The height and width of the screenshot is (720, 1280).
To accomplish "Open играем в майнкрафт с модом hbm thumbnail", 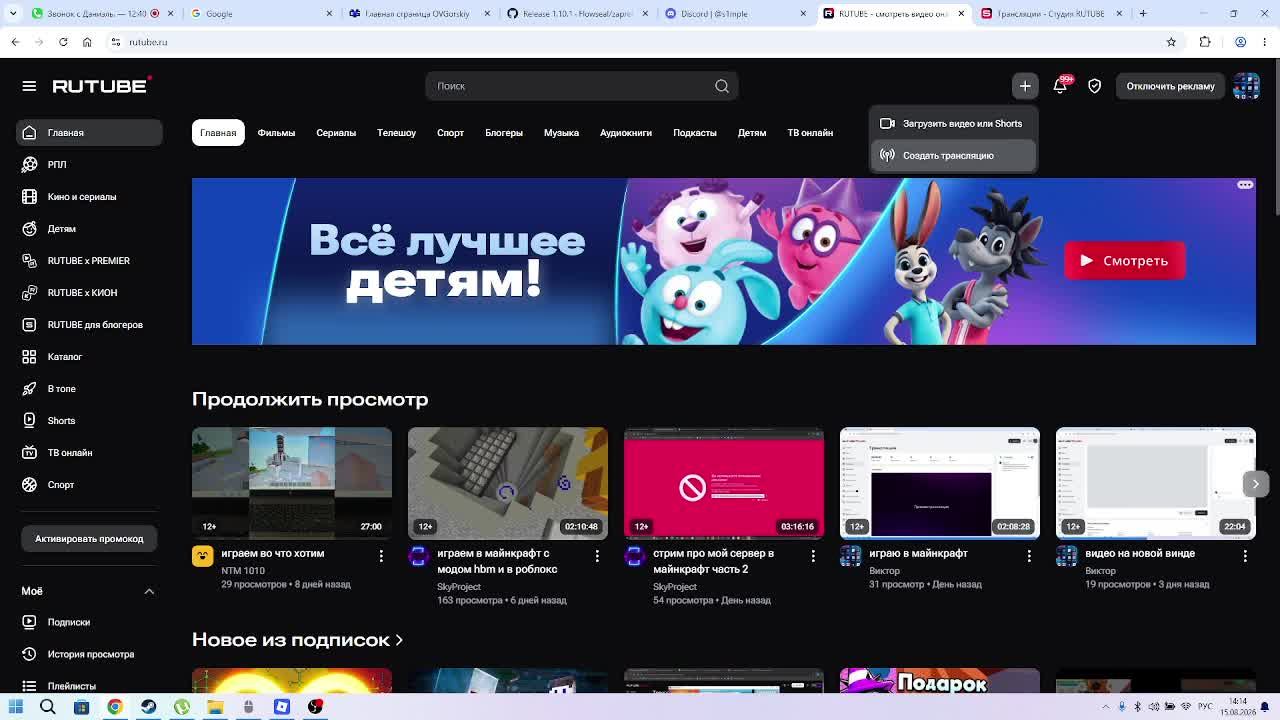I will (x=508, y=484).
